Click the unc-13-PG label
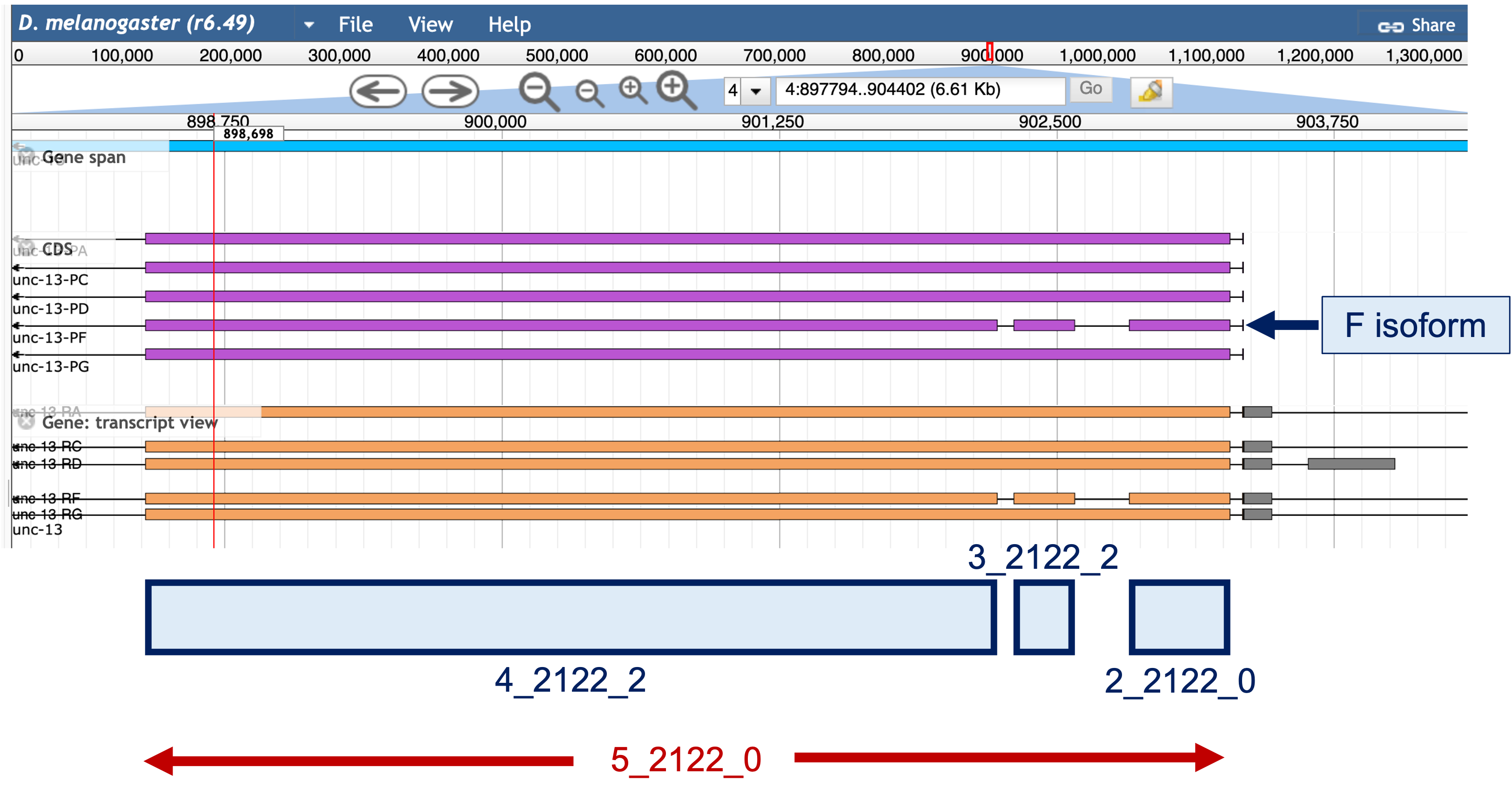The width and height of the screenshot is (1512, 802). 50,367
